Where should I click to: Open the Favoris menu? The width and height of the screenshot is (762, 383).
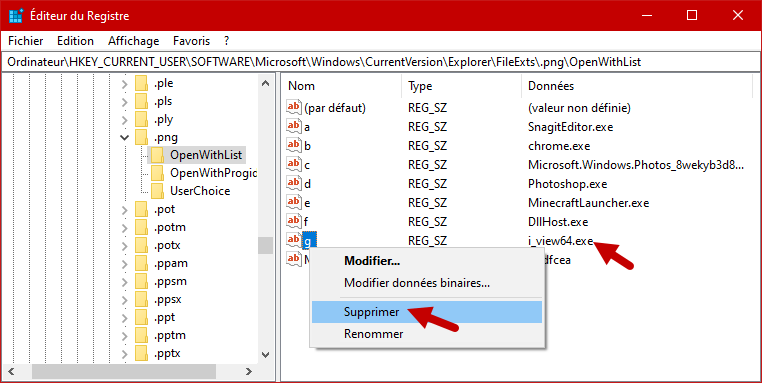point(191,41)
